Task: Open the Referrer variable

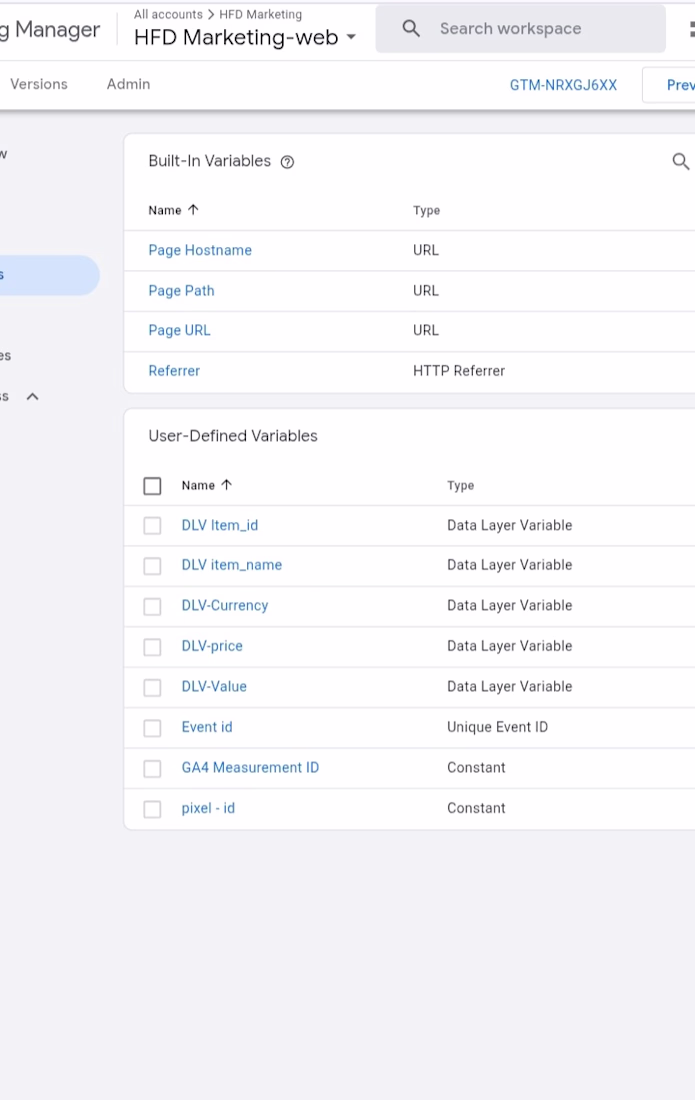Action: [174, 370]
